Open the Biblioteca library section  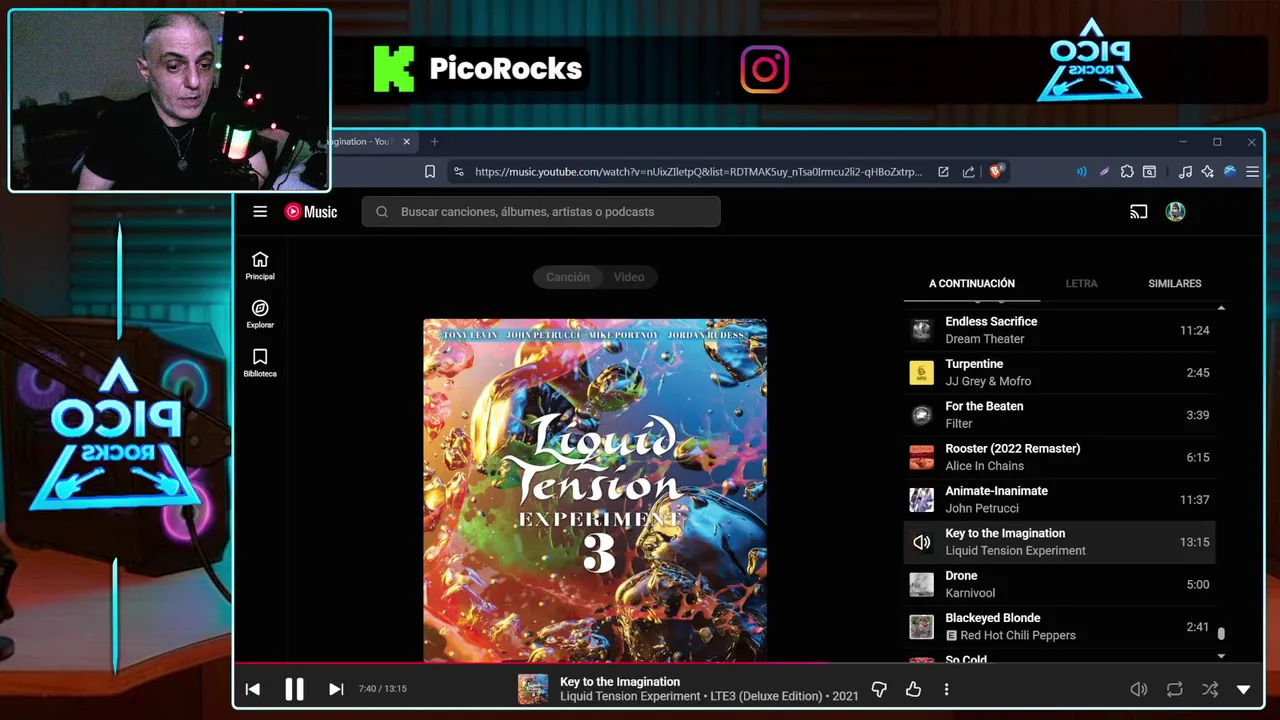tap(260, 363)
